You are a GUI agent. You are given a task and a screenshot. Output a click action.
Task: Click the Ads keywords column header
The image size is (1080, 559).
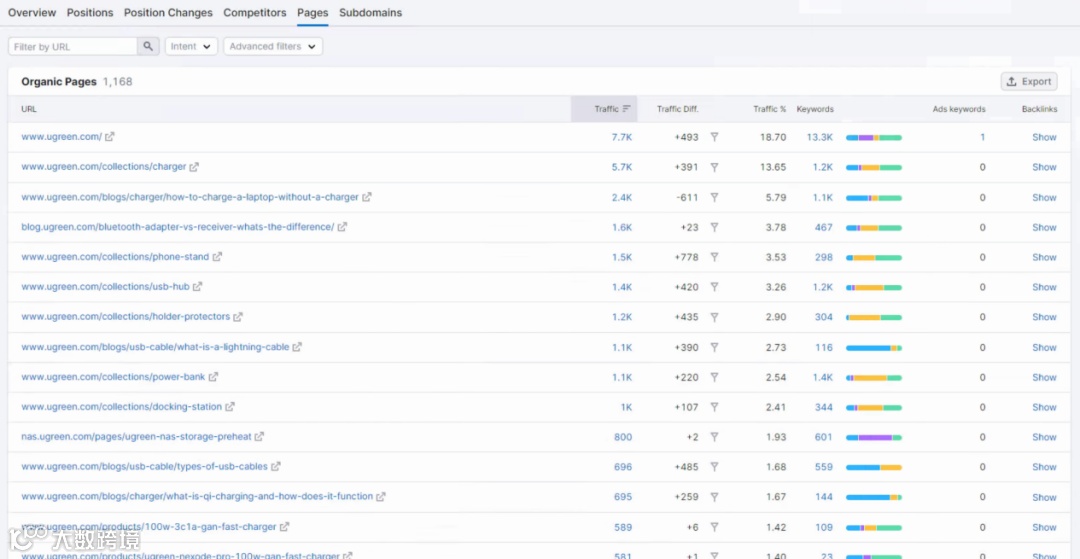[x=959, y=109]
